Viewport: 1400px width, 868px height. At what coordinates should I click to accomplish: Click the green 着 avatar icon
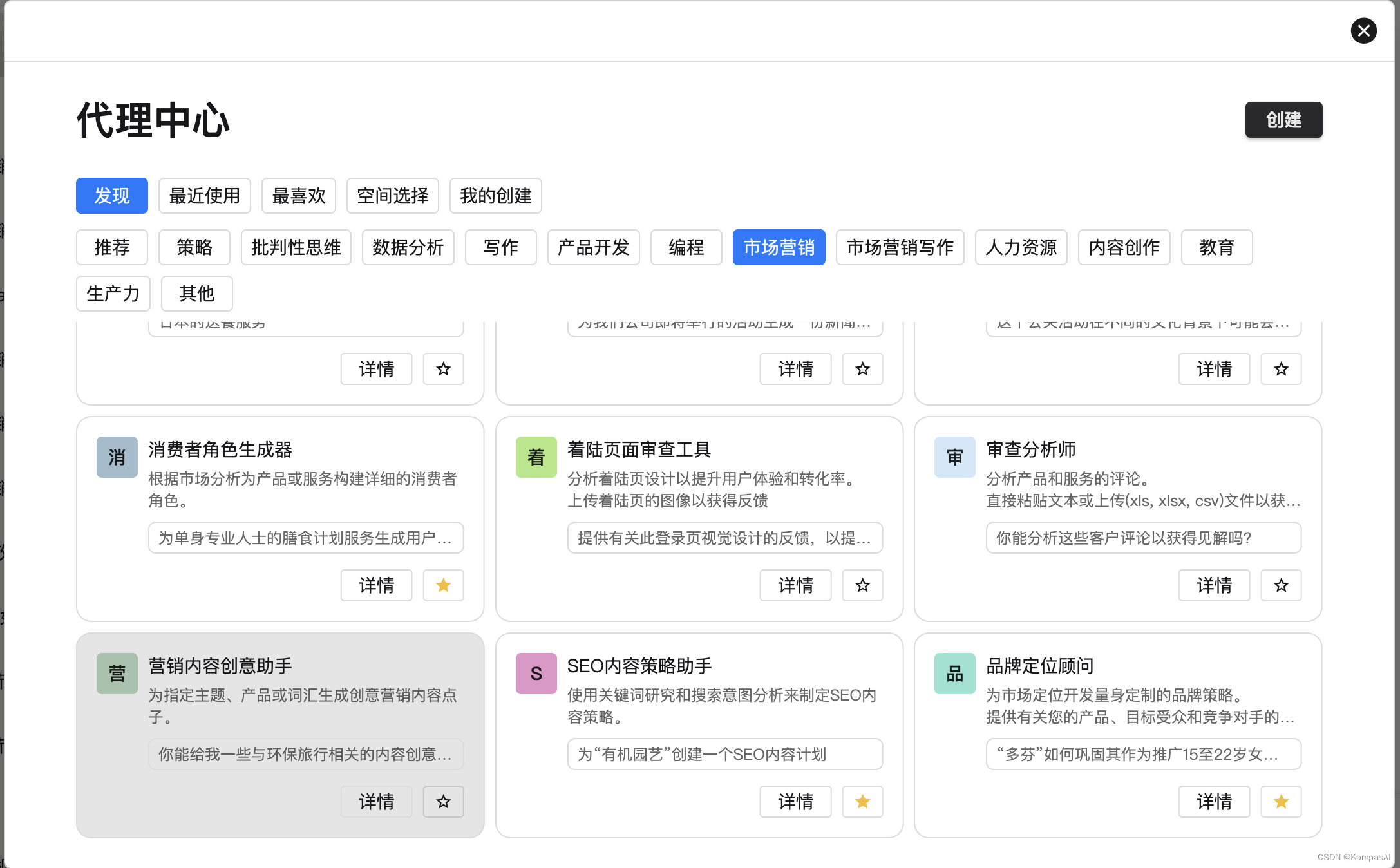point(536,457)
